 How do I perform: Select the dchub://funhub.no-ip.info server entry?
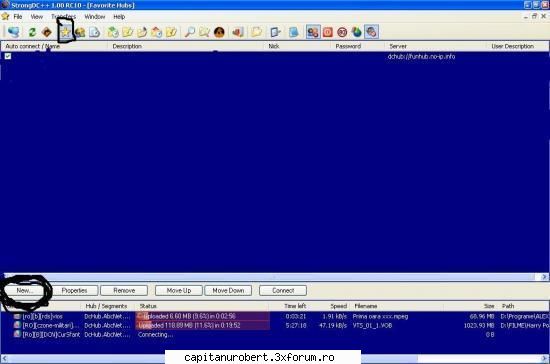[421, 56]
